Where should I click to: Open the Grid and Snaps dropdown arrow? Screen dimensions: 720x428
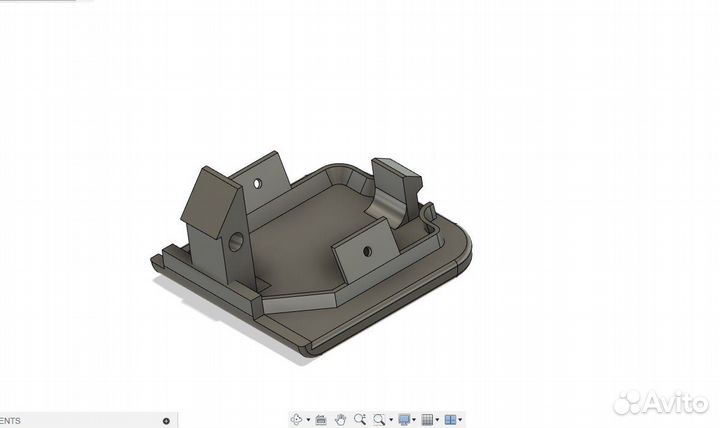coord(439,420)
